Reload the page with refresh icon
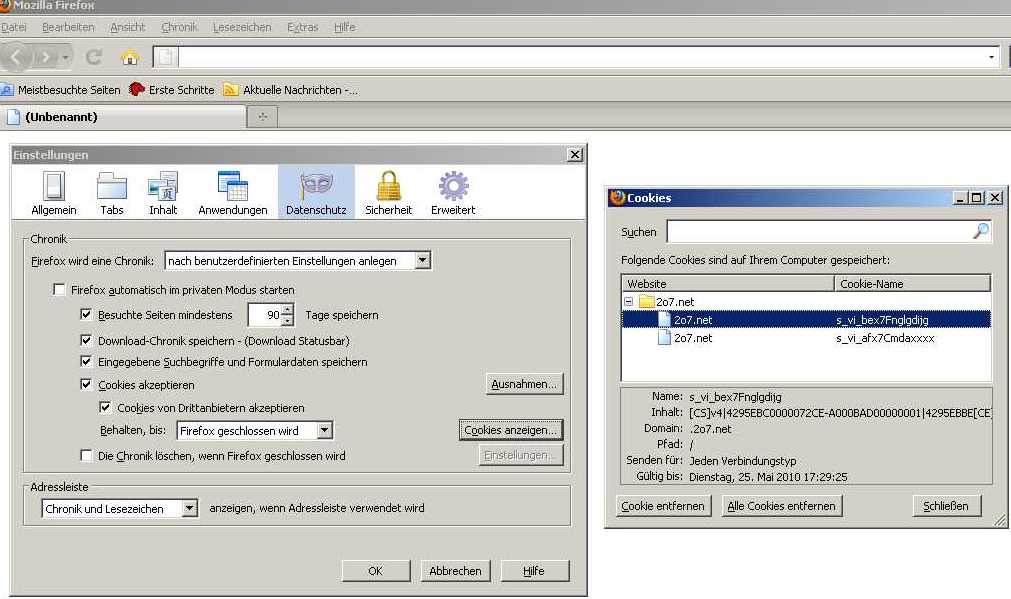 (94, 57)
